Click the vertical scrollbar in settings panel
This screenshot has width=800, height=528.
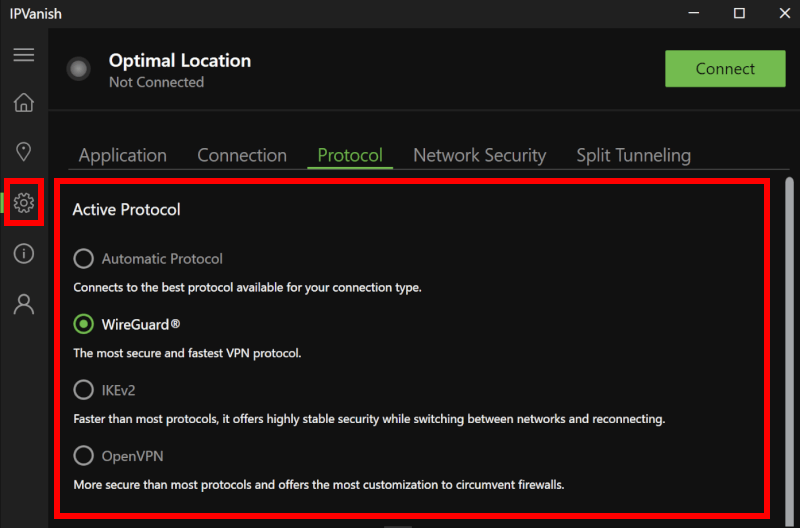(789, 352)
